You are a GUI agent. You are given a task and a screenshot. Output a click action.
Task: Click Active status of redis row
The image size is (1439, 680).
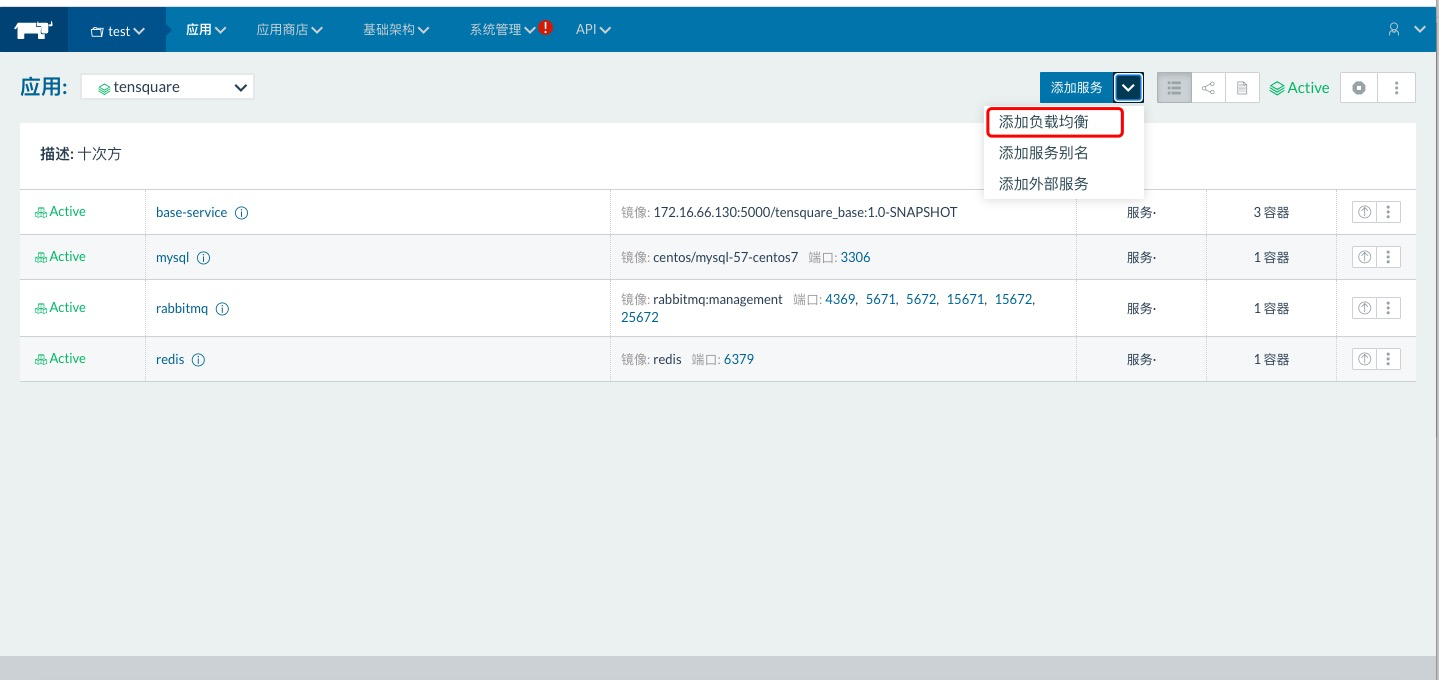coord(60,359)
